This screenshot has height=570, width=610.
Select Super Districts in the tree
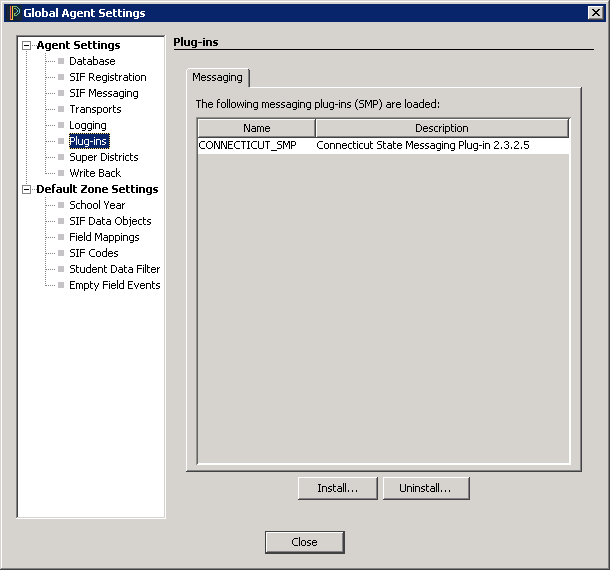103,157
